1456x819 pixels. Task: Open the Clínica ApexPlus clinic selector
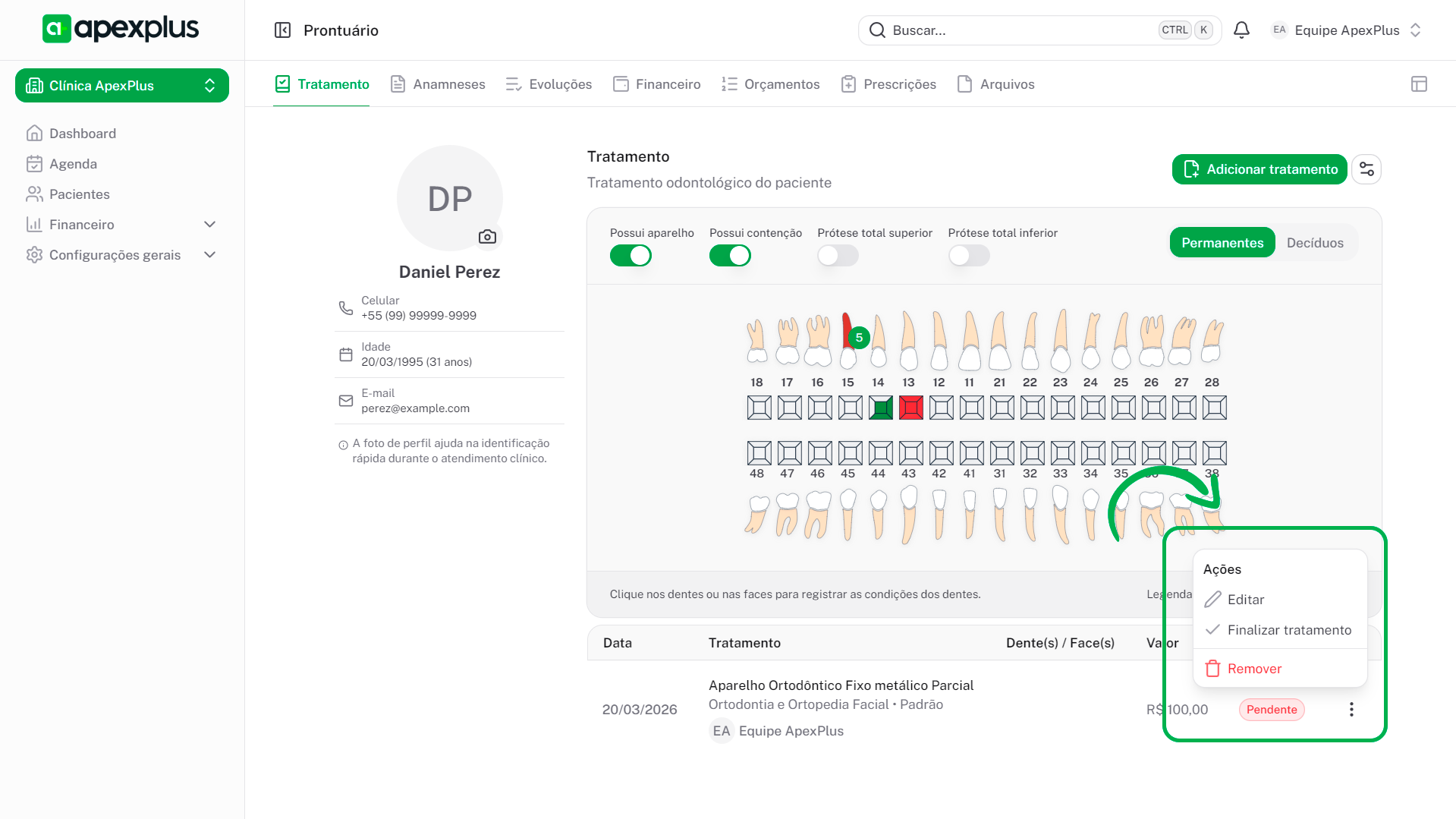point(122,86)
